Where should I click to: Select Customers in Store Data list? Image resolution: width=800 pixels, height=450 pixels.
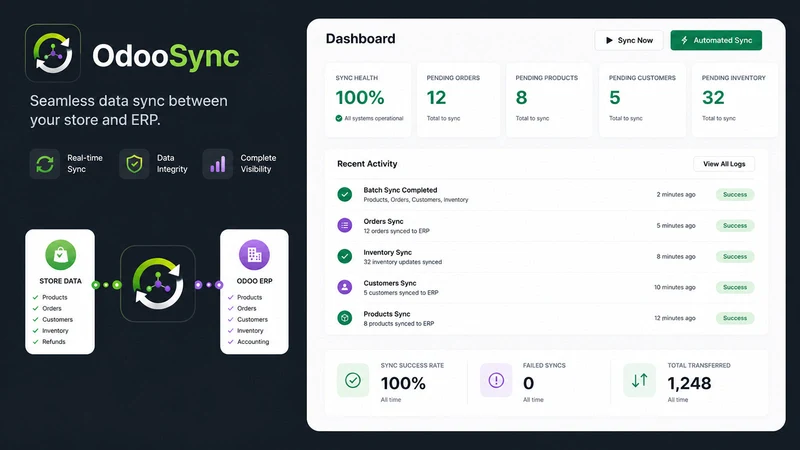pos(57,319)
